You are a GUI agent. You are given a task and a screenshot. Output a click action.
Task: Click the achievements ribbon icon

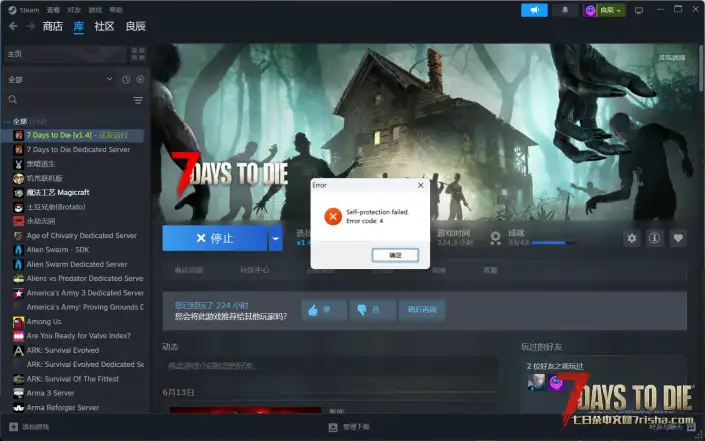pos(495,238)
